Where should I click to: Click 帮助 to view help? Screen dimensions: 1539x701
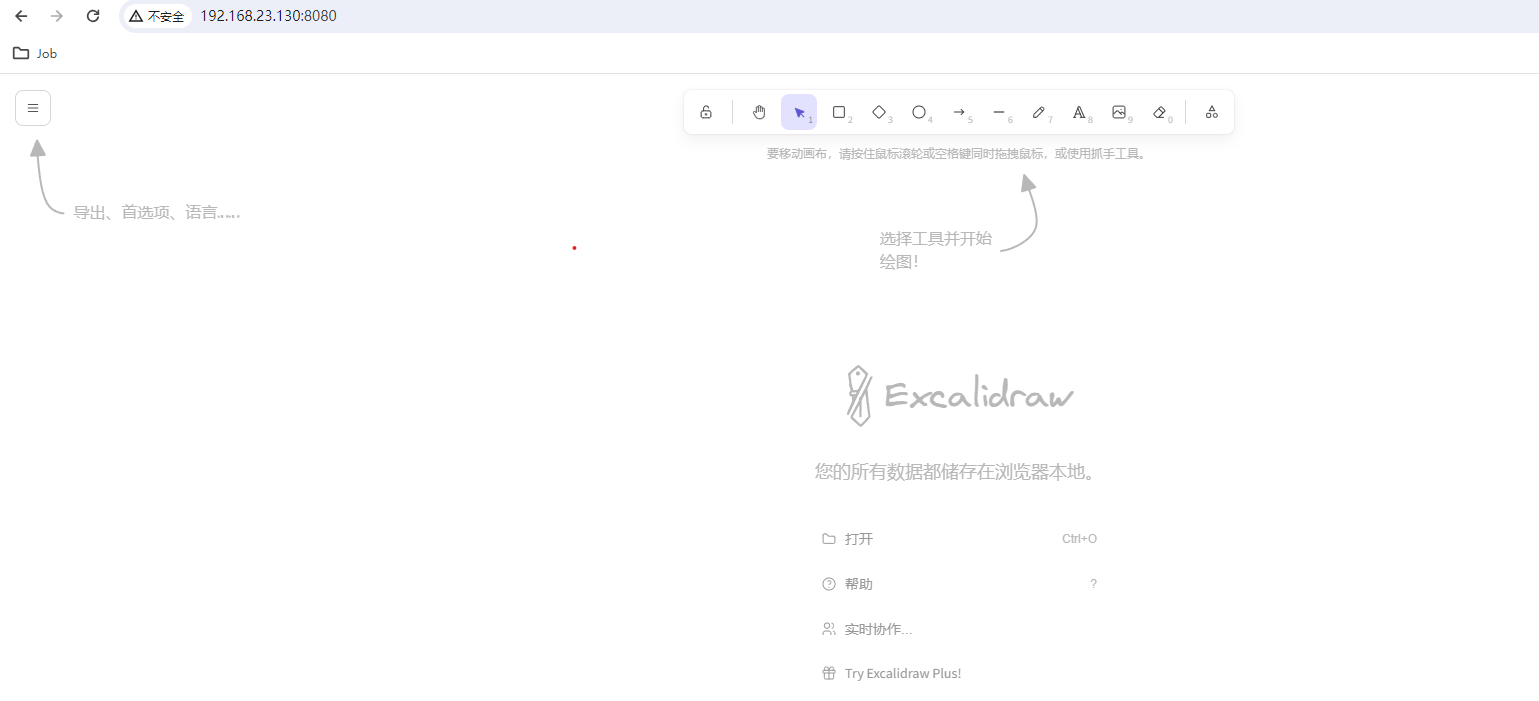[858, 583]
